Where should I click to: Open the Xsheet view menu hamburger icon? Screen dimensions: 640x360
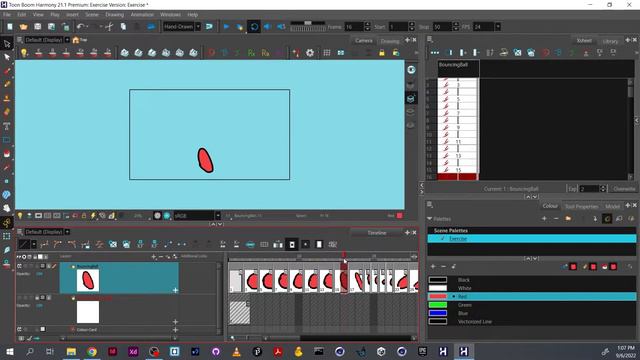(430, 40)
